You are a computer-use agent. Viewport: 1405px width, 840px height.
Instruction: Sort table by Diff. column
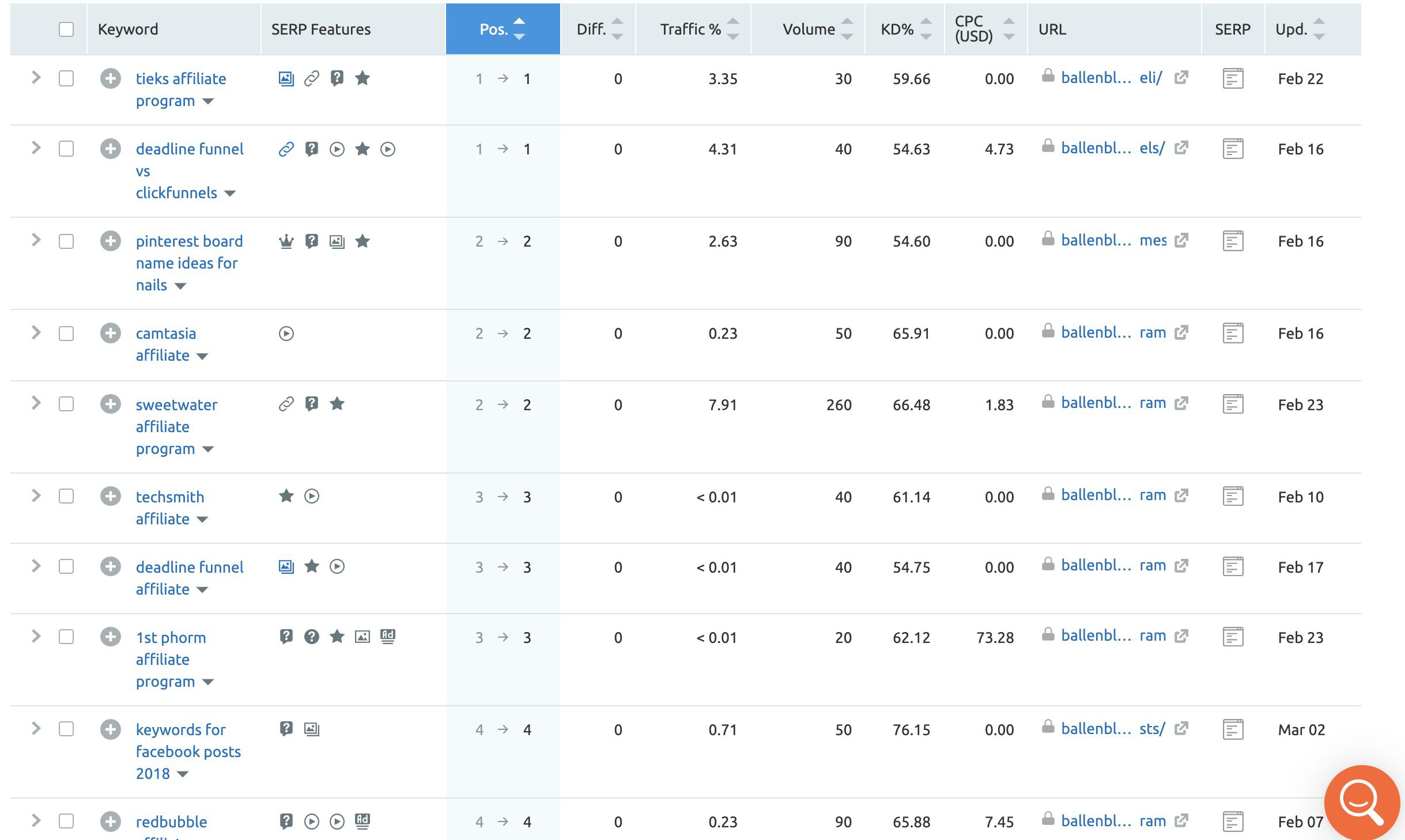(598, 29)
